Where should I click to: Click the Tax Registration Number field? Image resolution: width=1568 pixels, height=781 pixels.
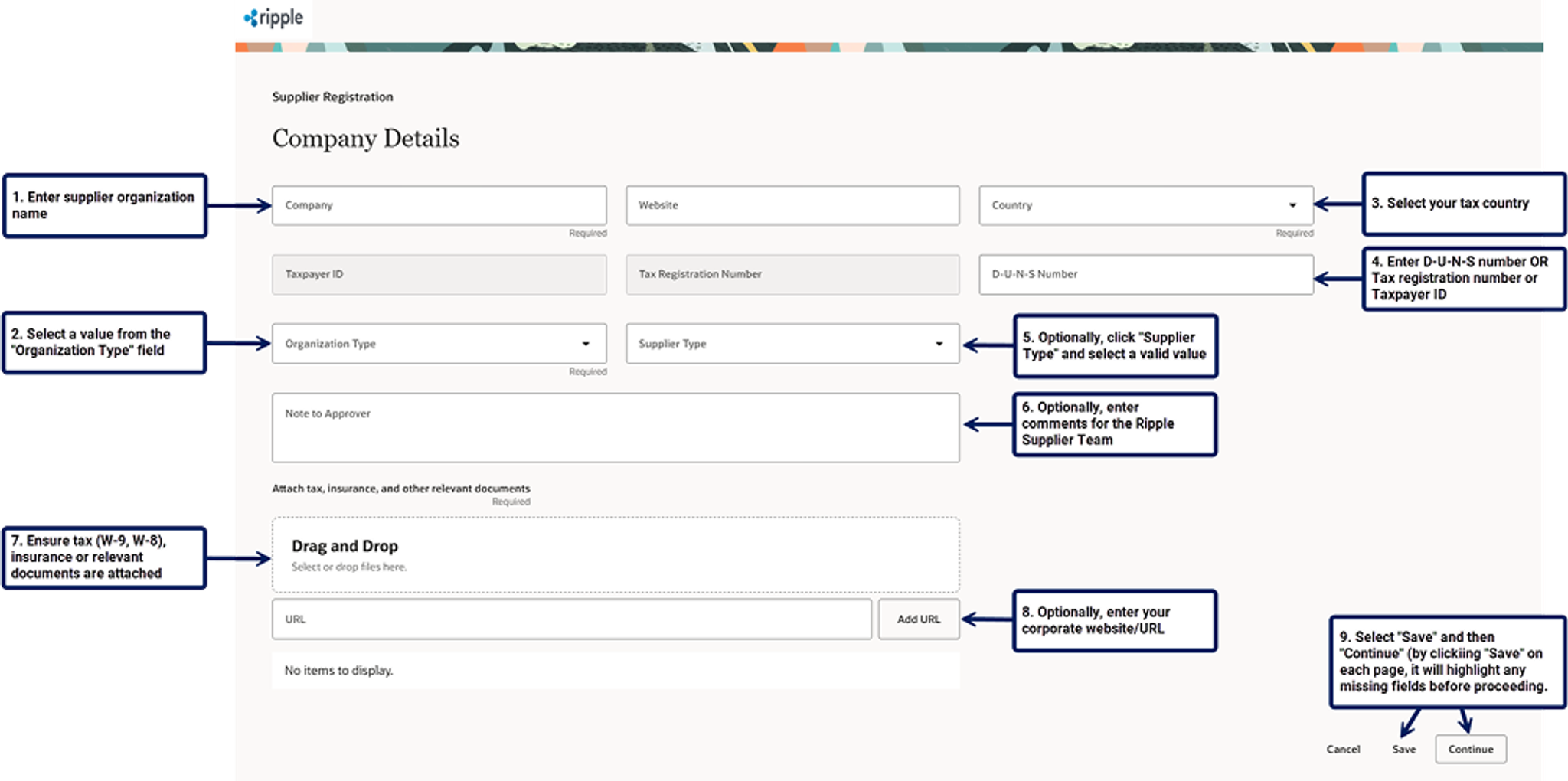(x=792, y=274)
